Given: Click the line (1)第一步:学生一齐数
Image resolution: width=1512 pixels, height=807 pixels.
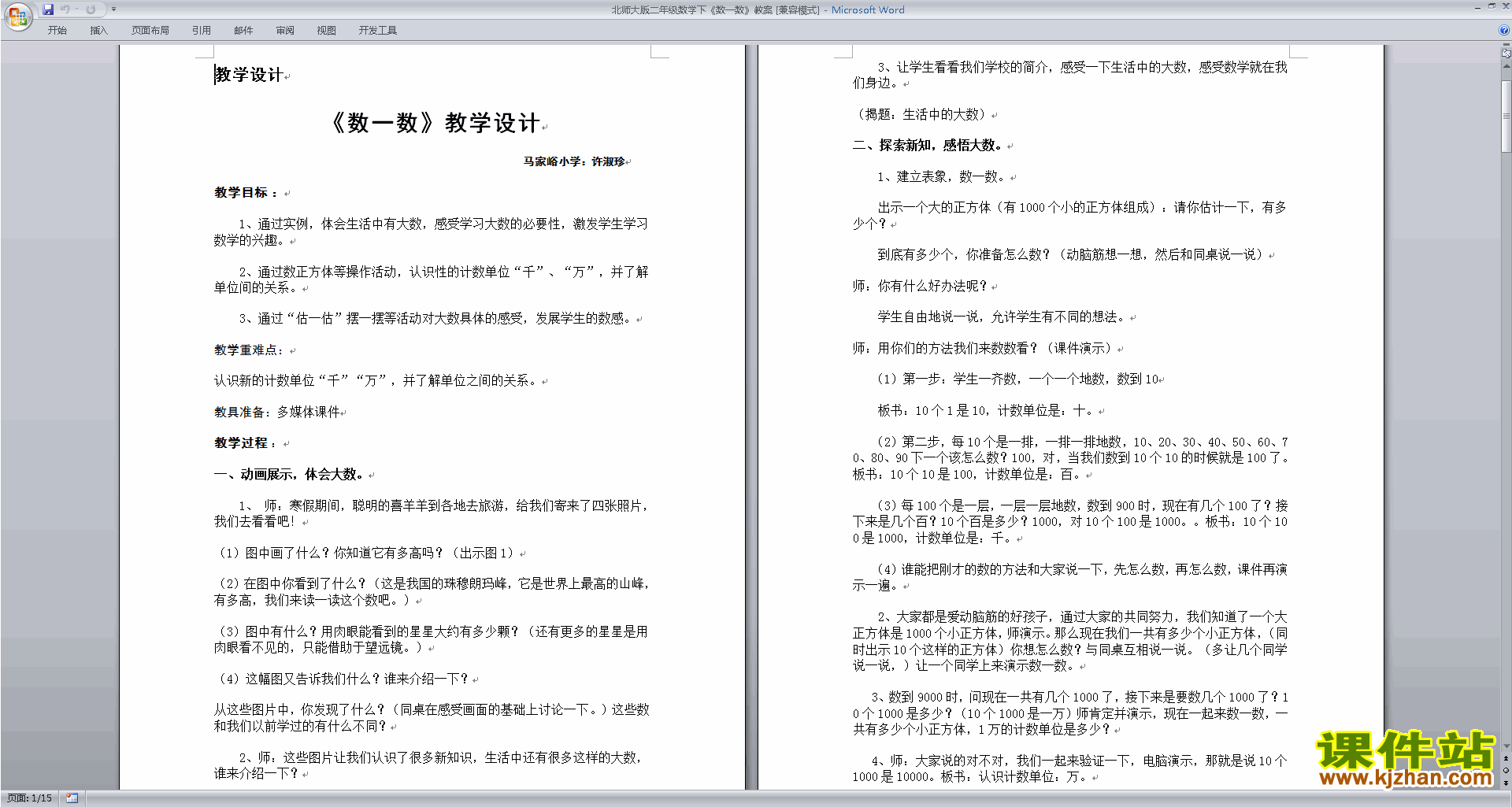Looking at the screenshot, I should pyautogui.click(x=1017, y=379).
